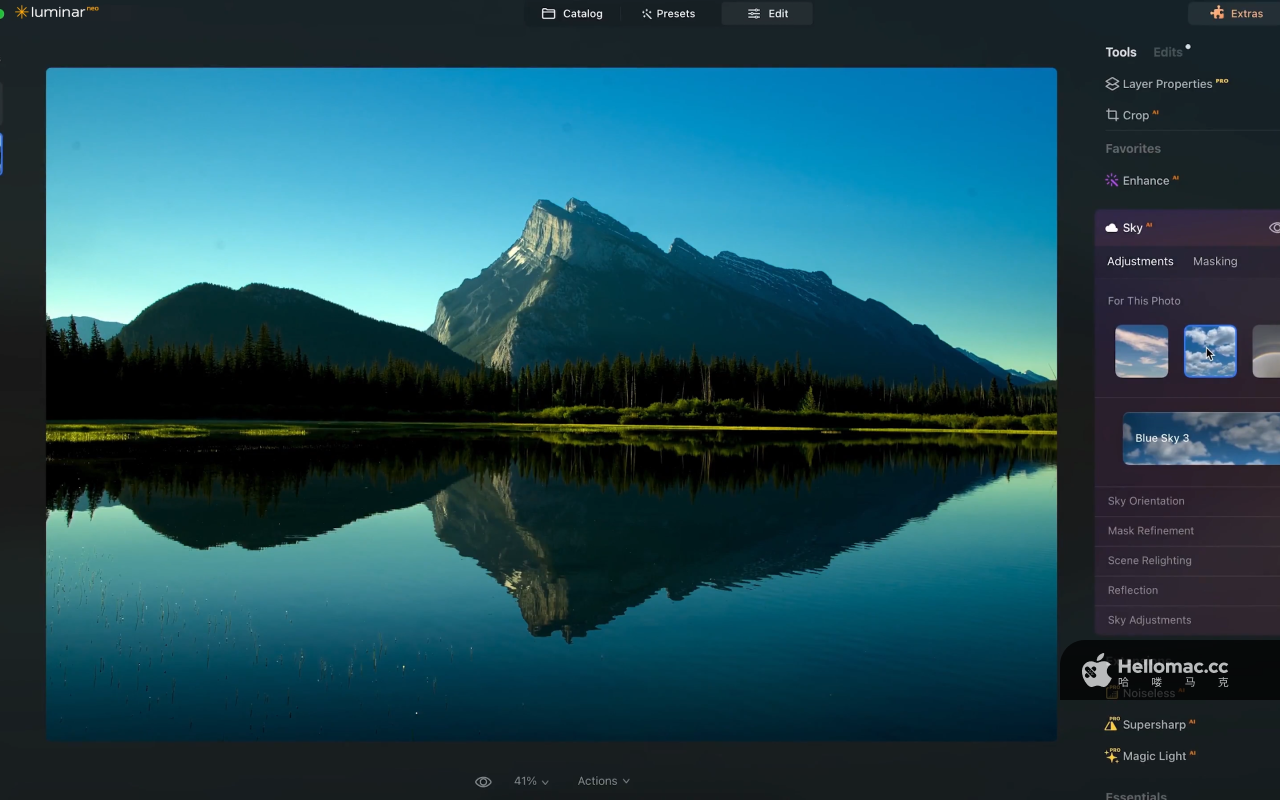Viewport: 1280px width, 800px height.
Task: Open the Catalog tab
Action: [x=572, y=13]
